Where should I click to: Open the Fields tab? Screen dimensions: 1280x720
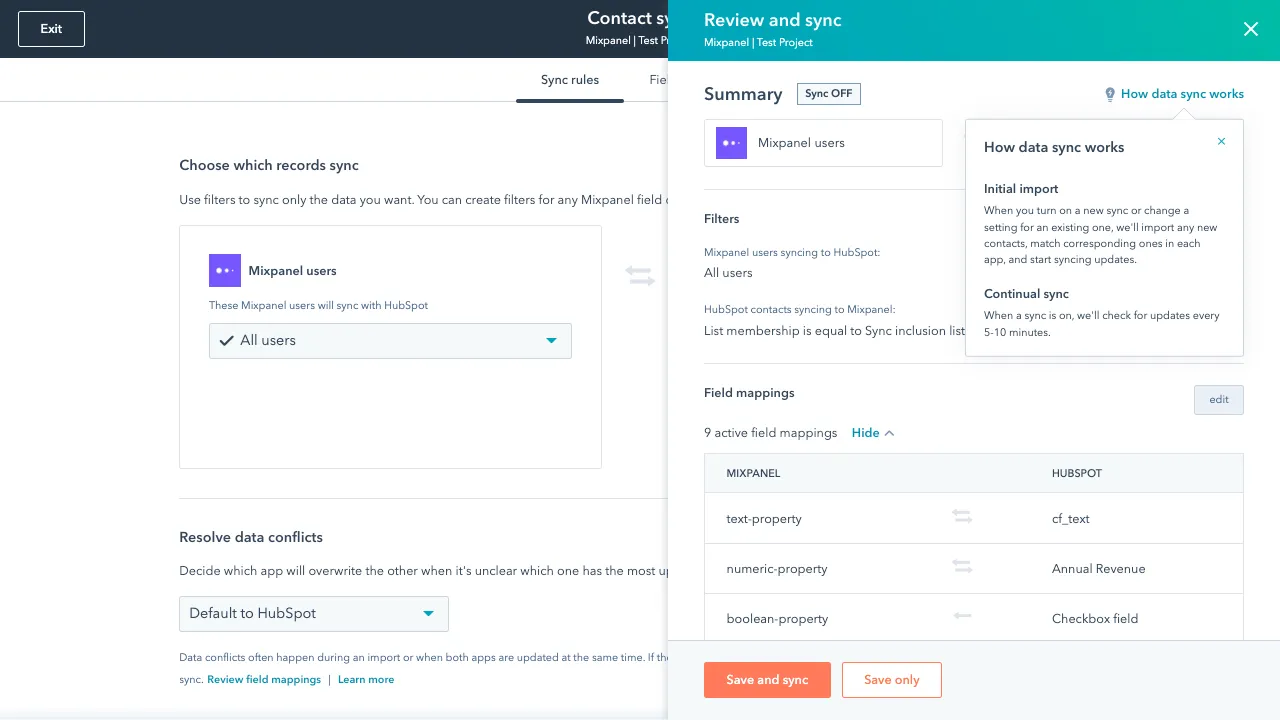(x=658, y=80)
